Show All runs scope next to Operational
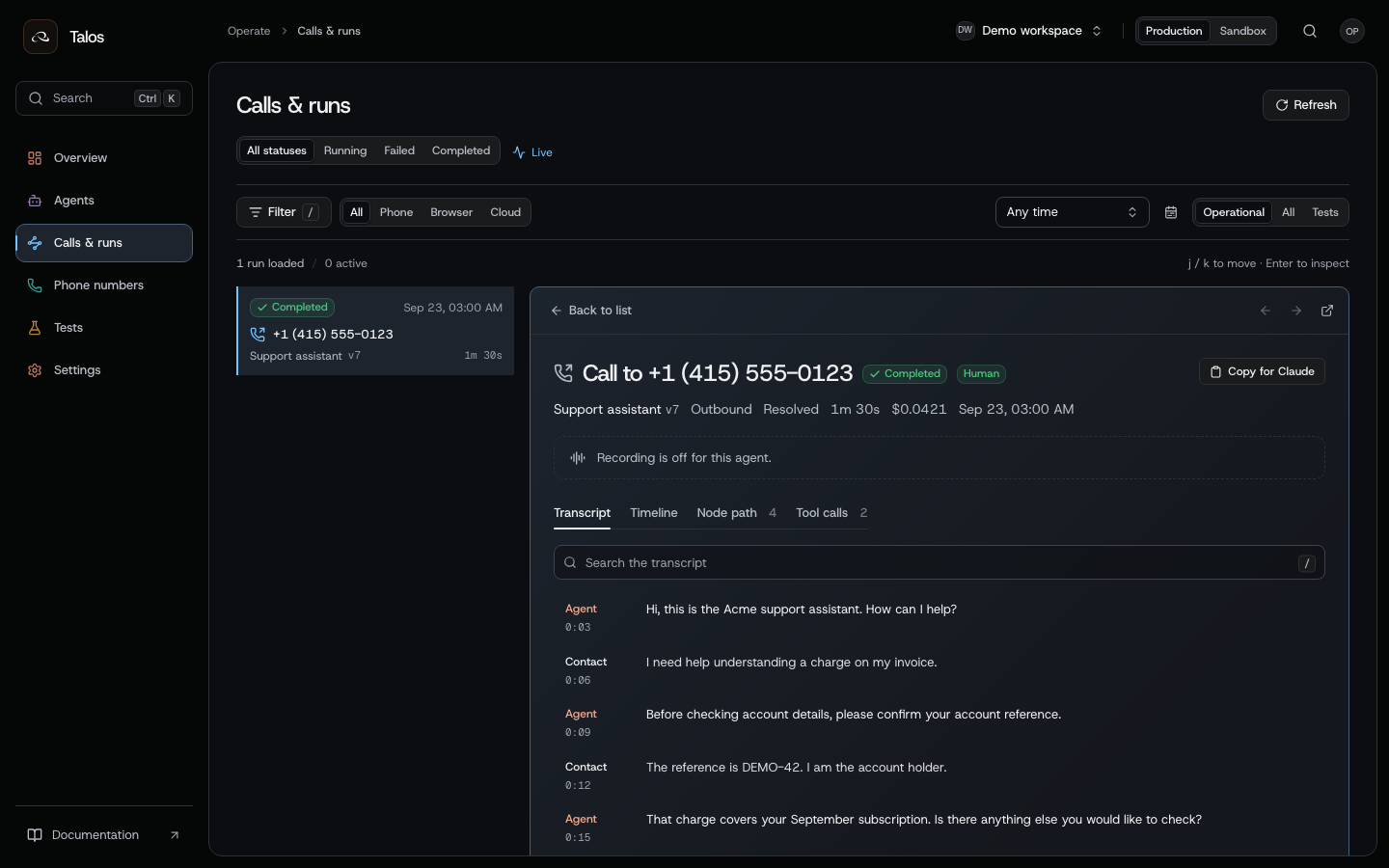Image resolution: width=1389 pixels, height=868 pixels. tap(1288, 212)
